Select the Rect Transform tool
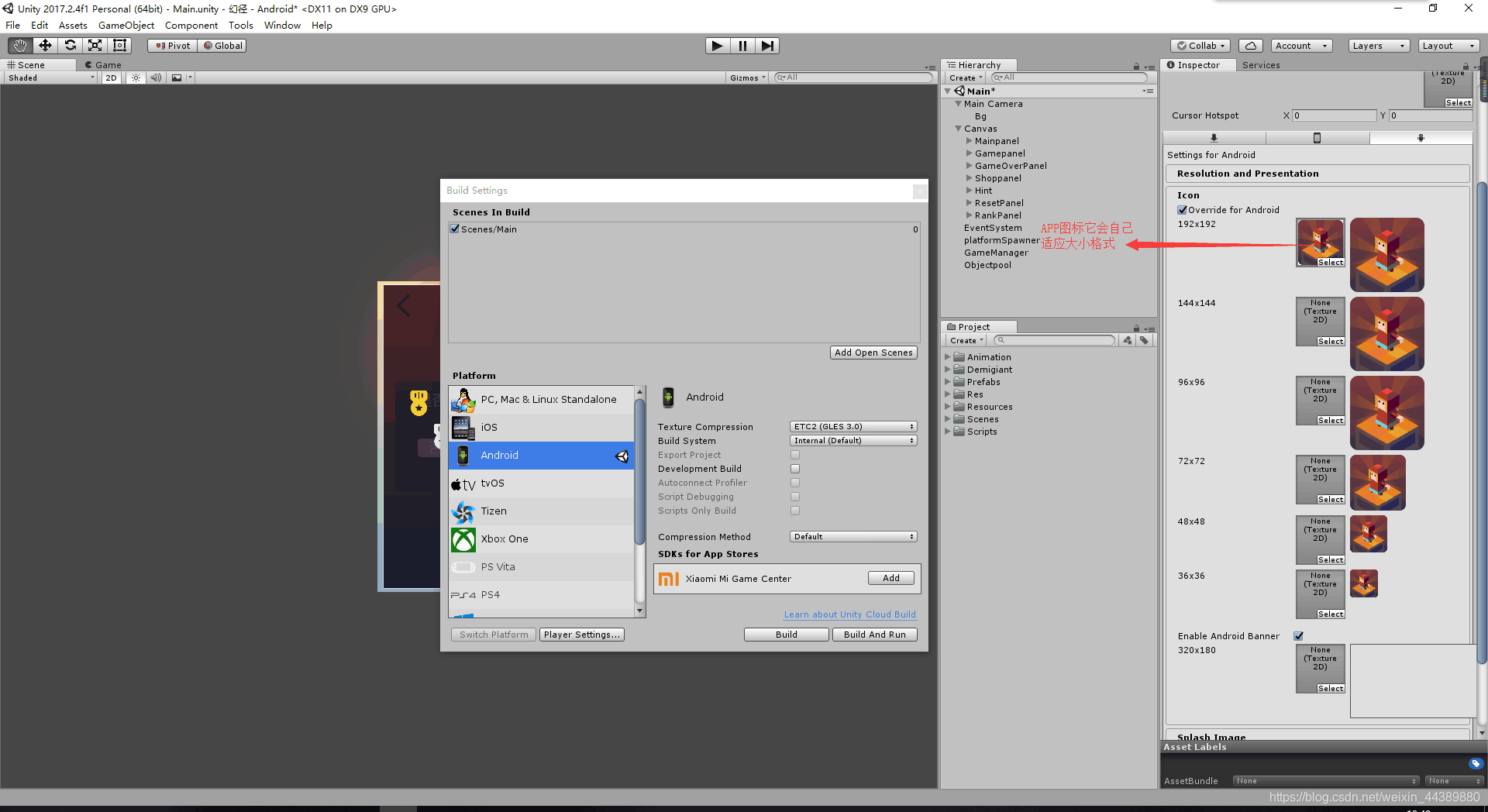The height and width of the screenshot is (812, 1488). pyautogui.click(x=119, y=46)
